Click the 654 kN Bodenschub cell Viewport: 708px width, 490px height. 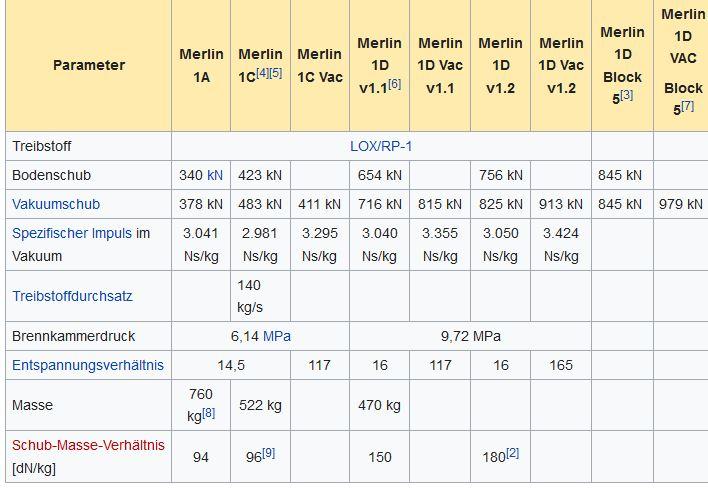pyautogui.click(x=379, y=175)
